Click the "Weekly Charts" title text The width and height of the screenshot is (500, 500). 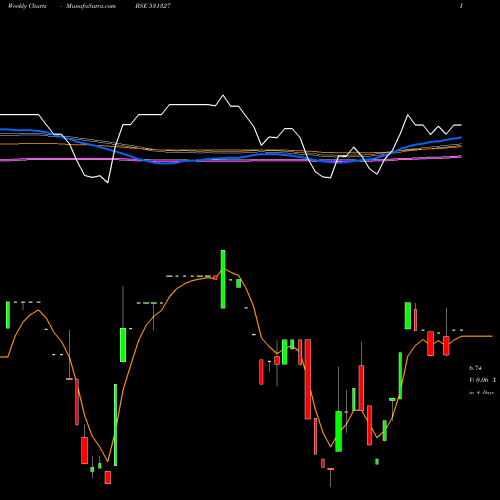pos(27,6)
